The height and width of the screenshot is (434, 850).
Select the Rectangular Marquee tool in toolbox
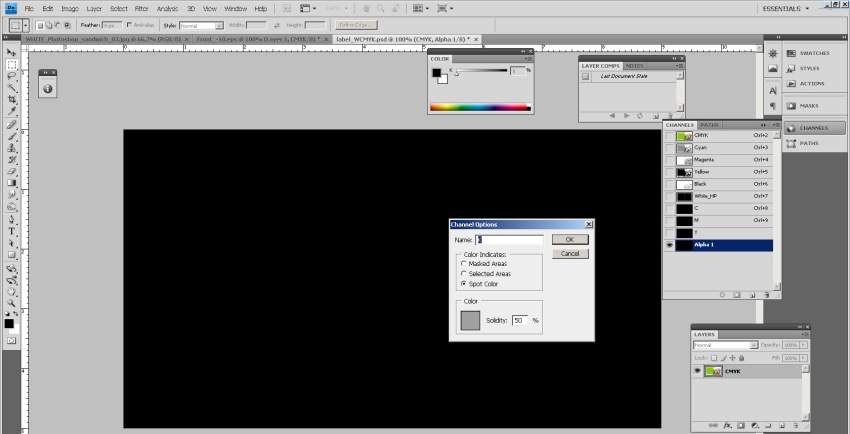[x=11, y=64]
